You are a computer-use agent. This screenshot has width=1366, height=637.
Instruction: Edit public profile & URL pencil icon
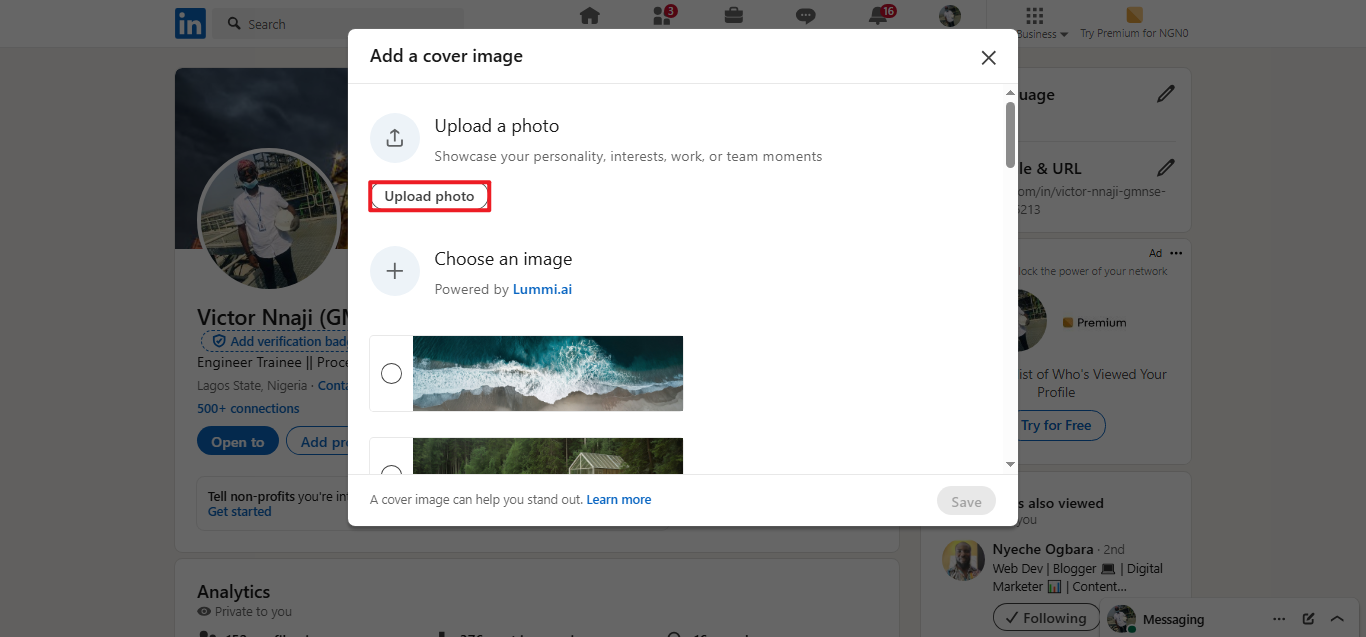coord(1165,167)
